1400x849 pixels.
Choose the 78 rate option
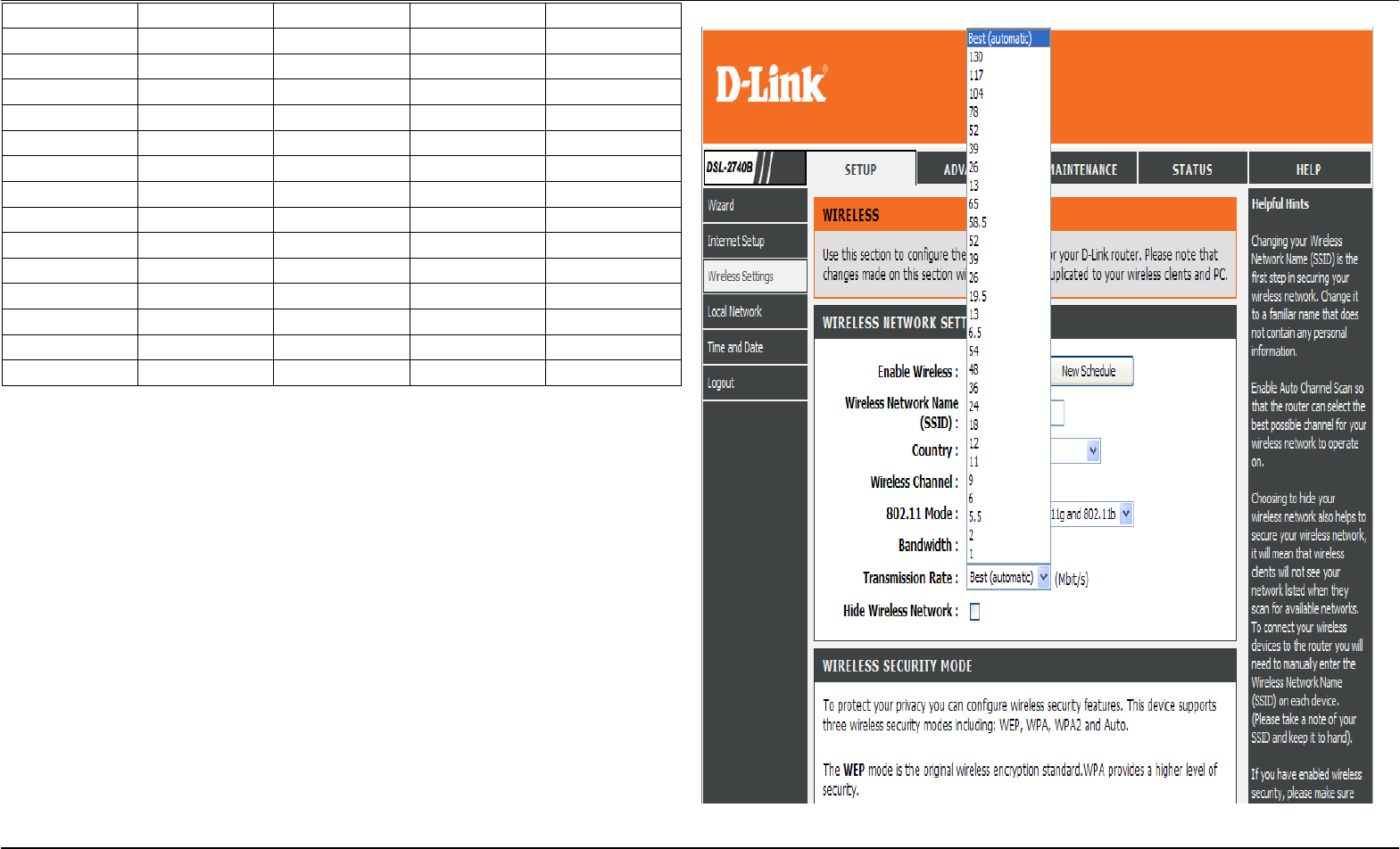[x=1008, y=112]
